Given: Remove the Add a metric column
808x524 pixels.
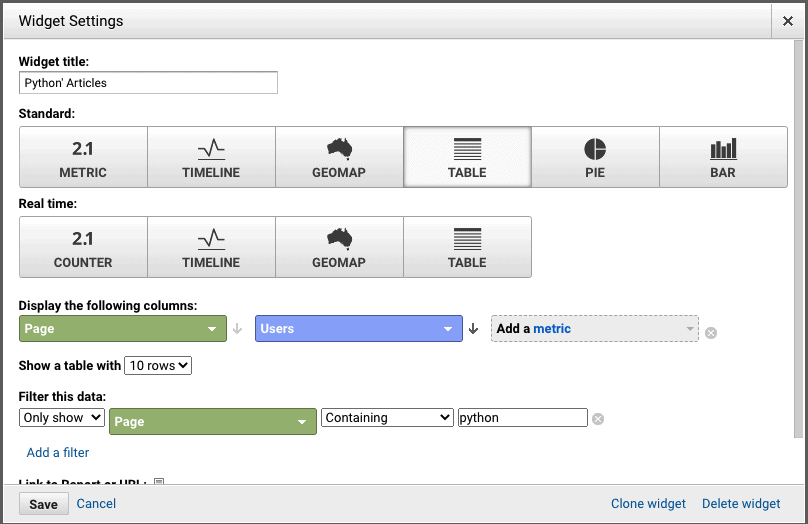Looking at the screenshot, I should pyautogui.click(x=711, y=333).
